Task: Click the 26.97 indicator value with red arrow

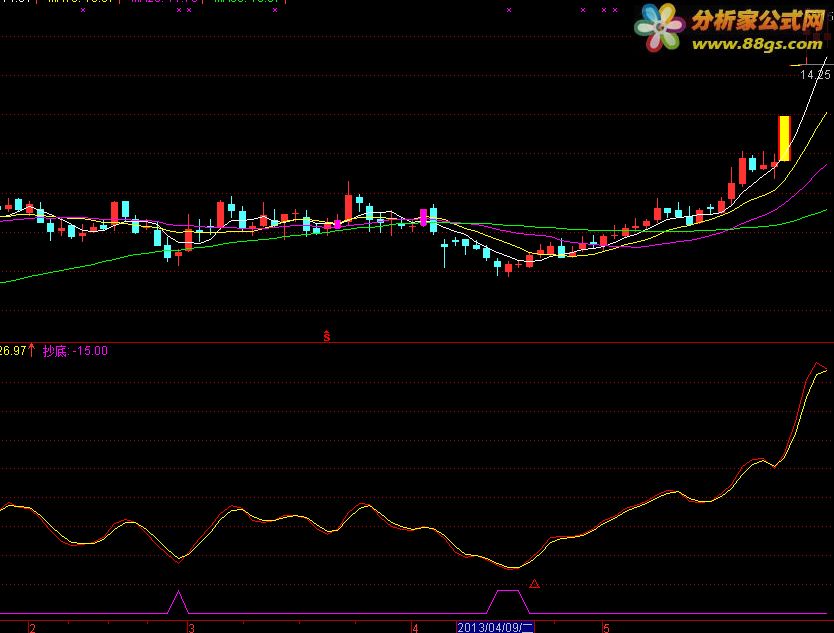Action: [18, 351]
